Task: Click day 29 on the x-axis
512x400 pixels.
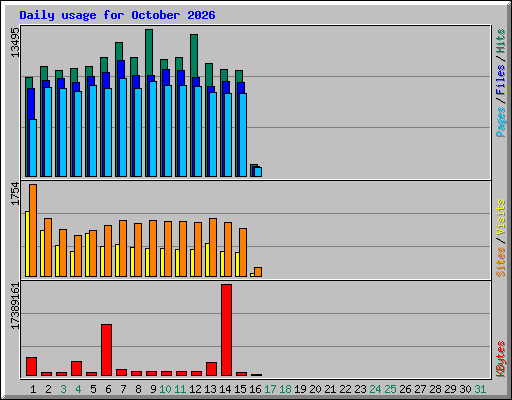Action: (x=450, y=389)
